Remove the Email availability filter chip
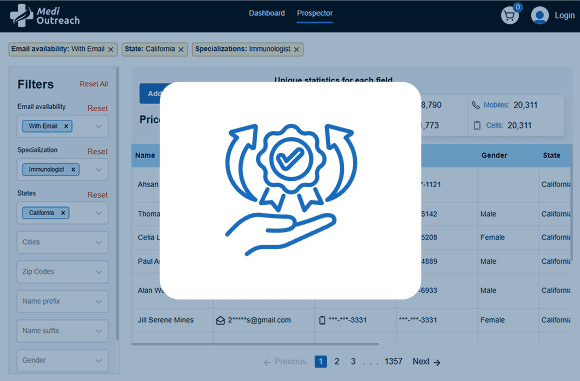The image size is (580, 381). [111, 50]
